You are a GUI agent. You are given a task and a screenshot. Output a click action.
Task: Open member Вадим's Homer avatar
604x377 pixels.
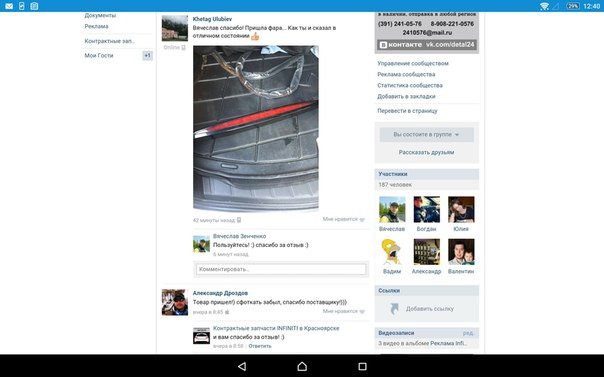[x=392, y=252]
